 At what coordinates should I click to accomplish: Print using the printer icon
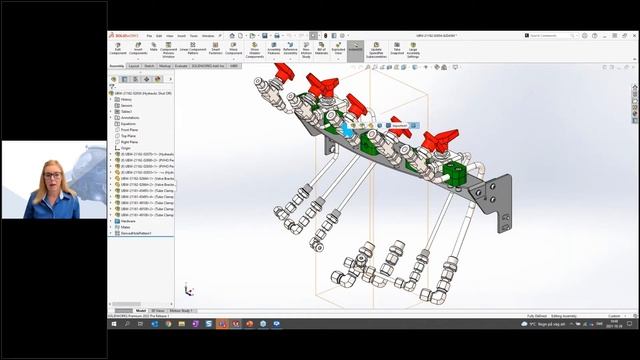[x=277, y=36]
